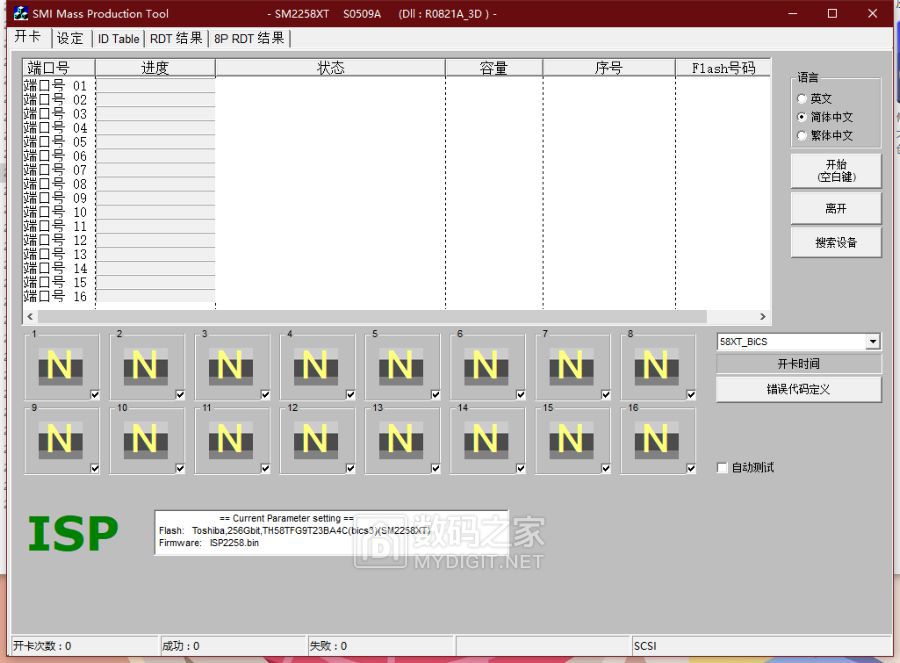Open the 58XT_BICS dropdown list
900x663 pixels.
pos(873,342)
